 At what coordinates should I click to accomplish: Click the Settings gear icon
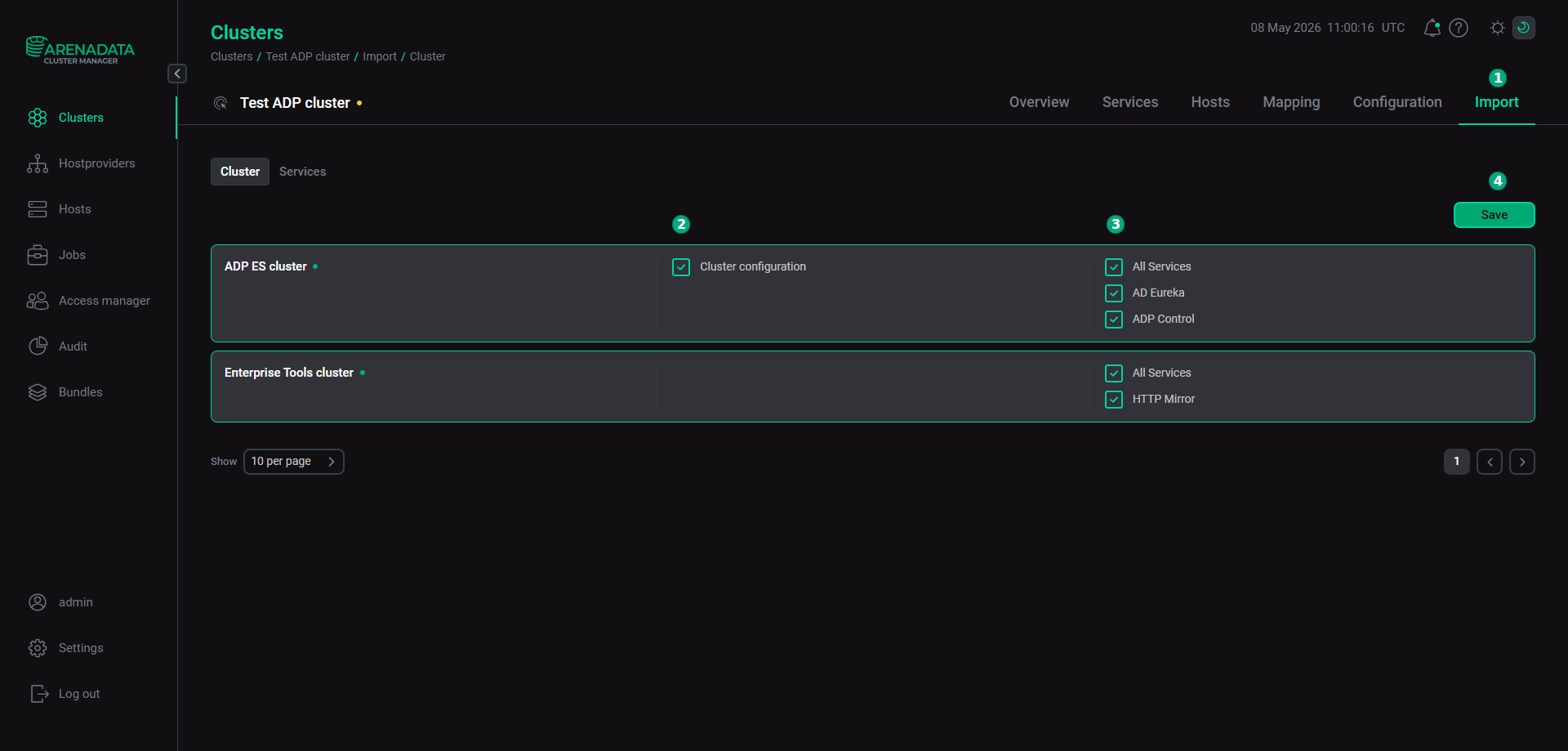tap(38, 648)
